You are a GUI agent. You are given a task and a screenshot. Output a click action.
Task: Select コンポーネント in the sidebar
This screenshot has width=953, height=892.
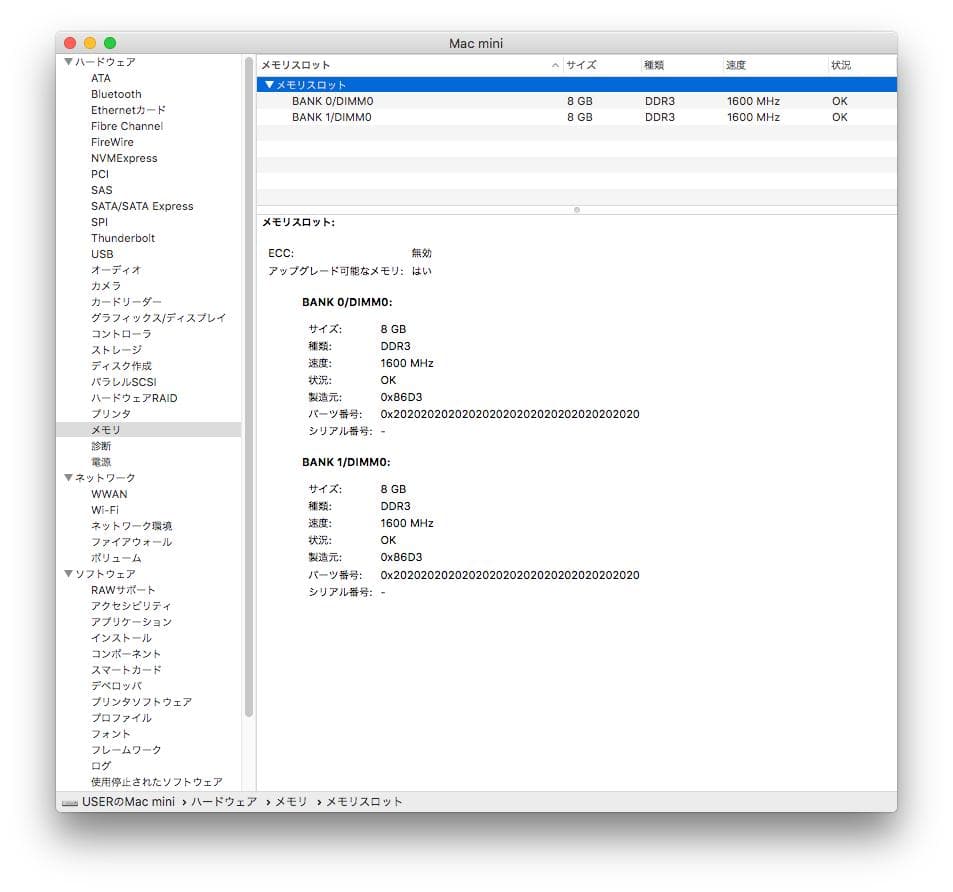point(126,654)
